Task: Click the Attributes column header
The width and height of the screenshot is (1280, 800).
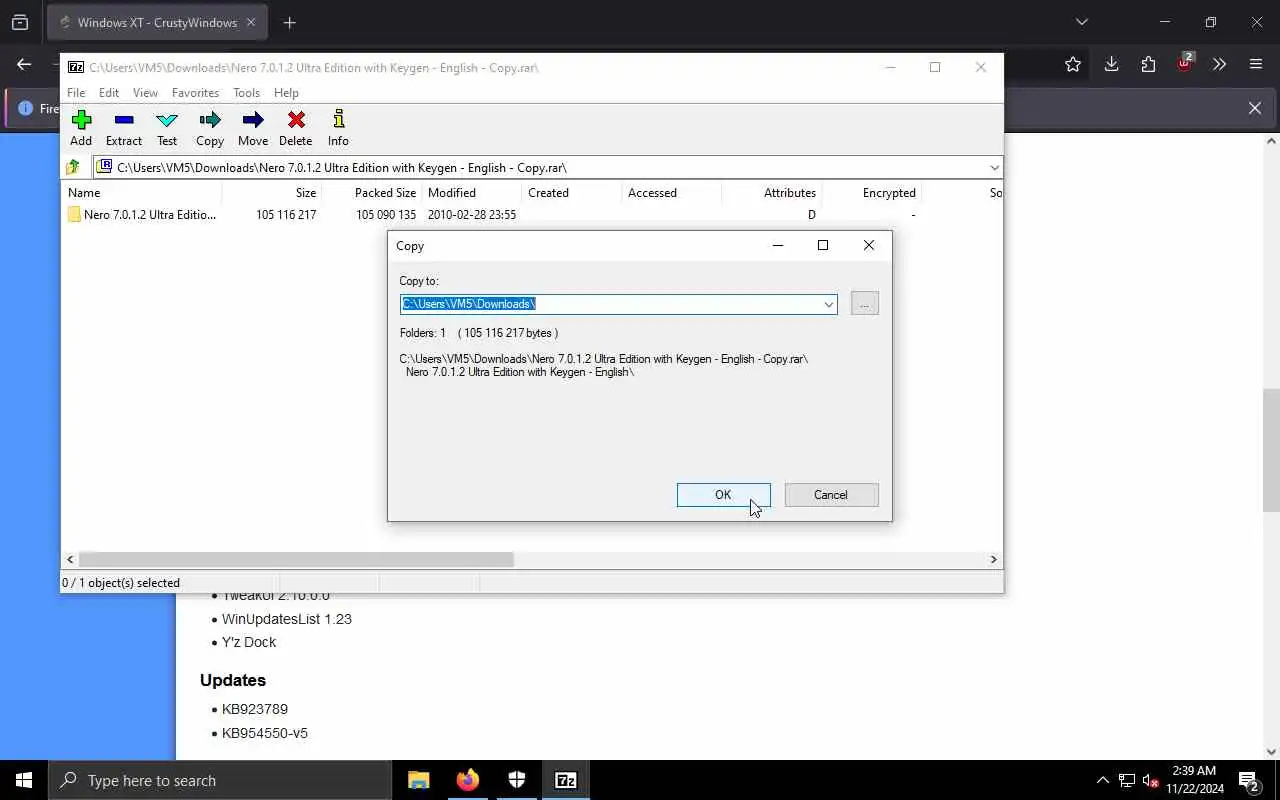Action: tap(772, 193)
